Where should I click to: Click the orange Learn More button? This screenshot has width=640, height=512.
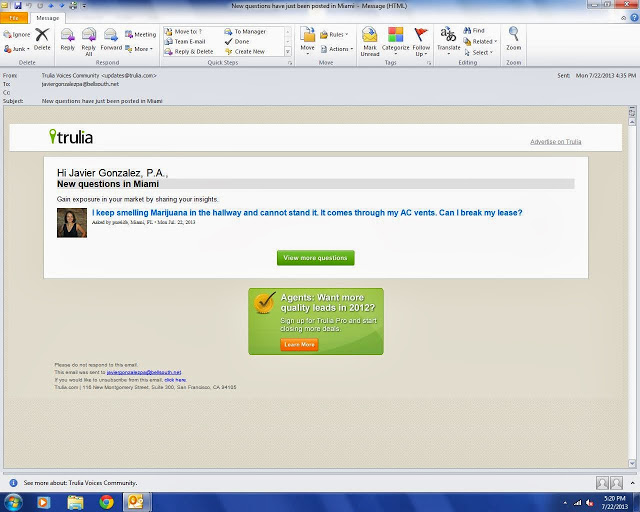299,345
